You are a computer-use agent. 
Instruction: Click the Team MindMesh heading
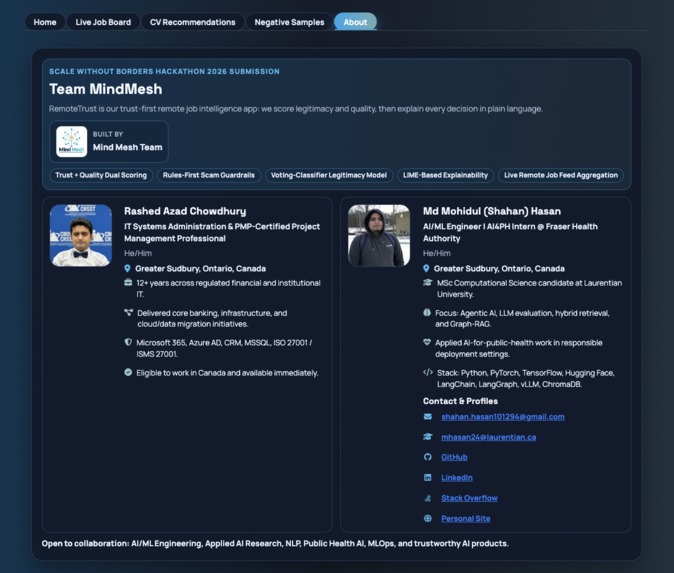(x=106, y=89)
